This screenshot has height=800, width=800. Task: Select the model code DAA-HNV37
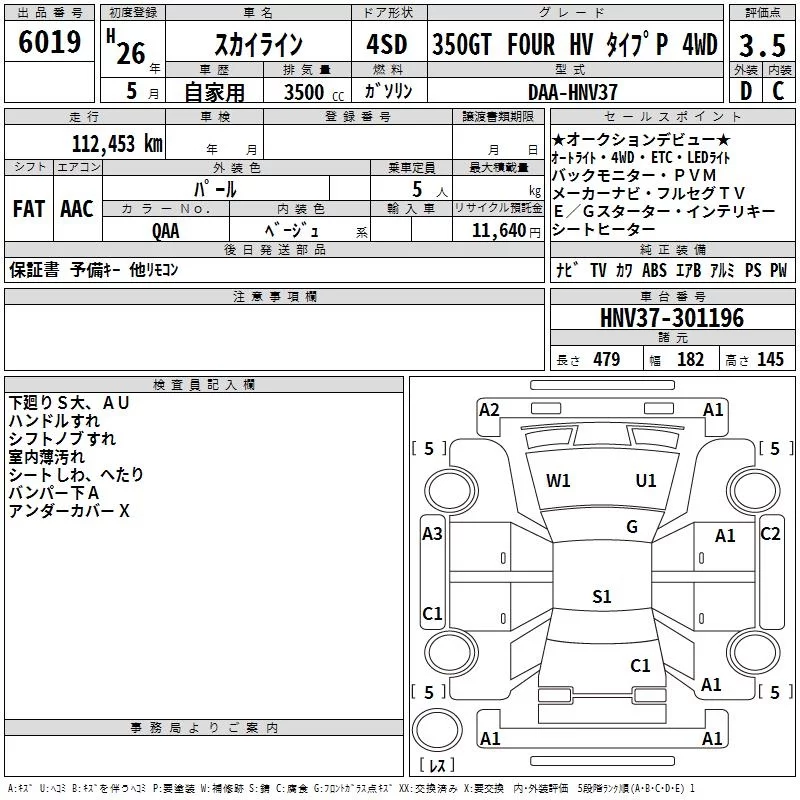point(572,92)
